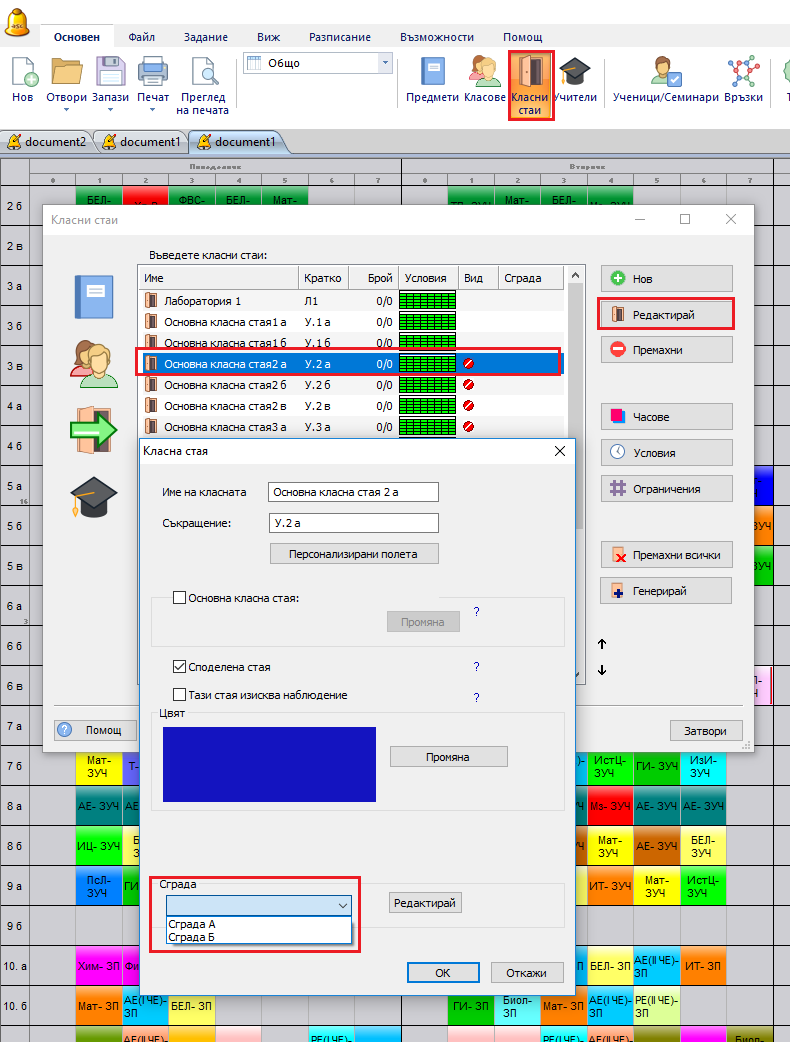
Task: Click the Запази (Save) floppy disk icon
Action: click(x=110, y=74)
